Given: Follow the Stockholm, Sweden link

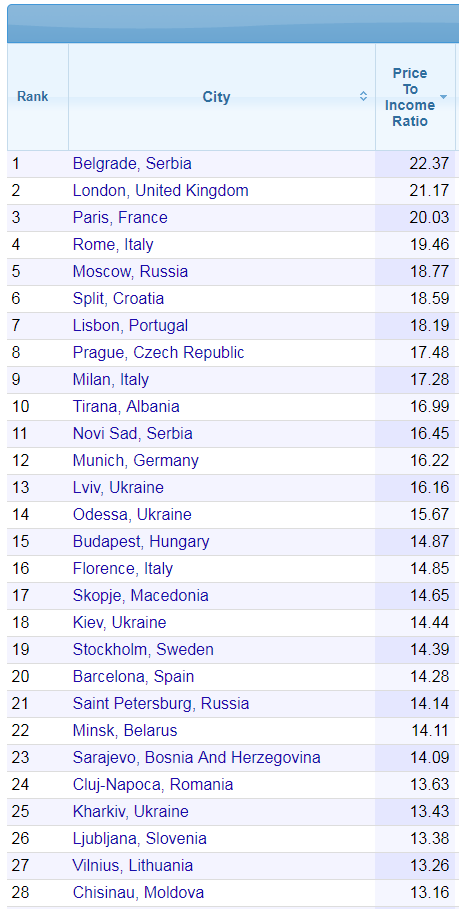Looking at the screenshot, I should 143,649.
